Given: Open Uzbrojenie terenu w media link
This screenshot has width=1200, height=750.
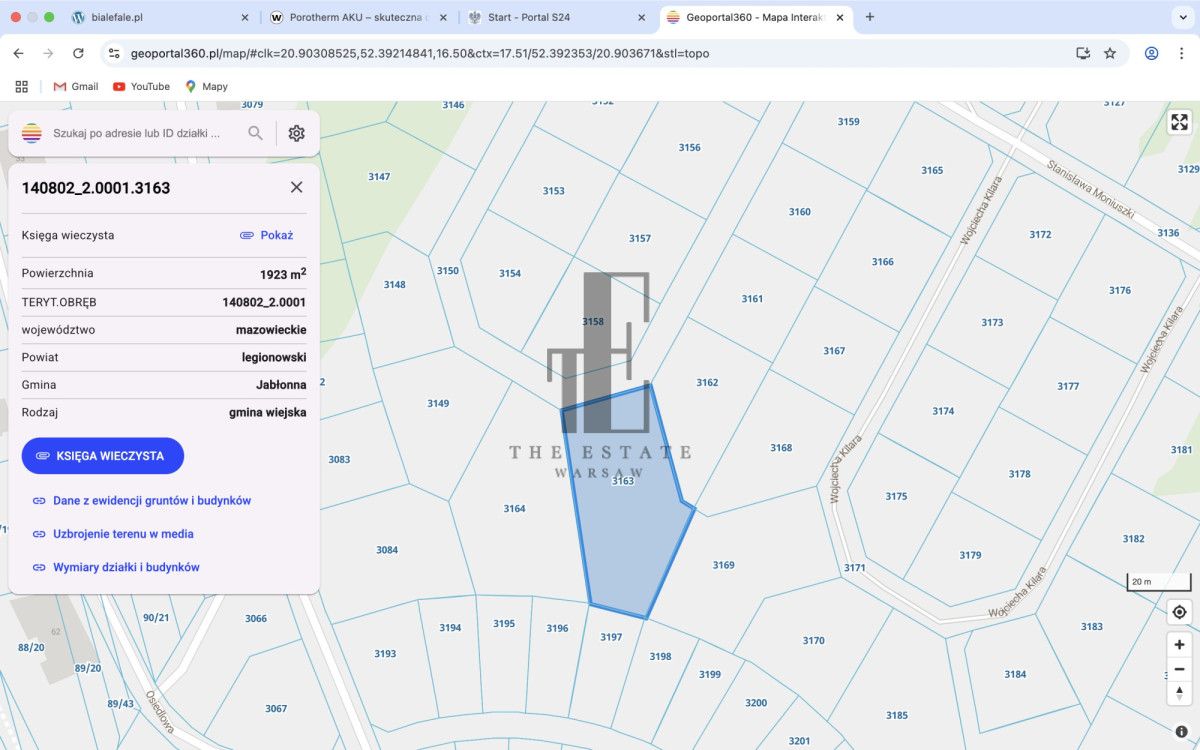Looking at the screenshot, I should coord(123,534).
